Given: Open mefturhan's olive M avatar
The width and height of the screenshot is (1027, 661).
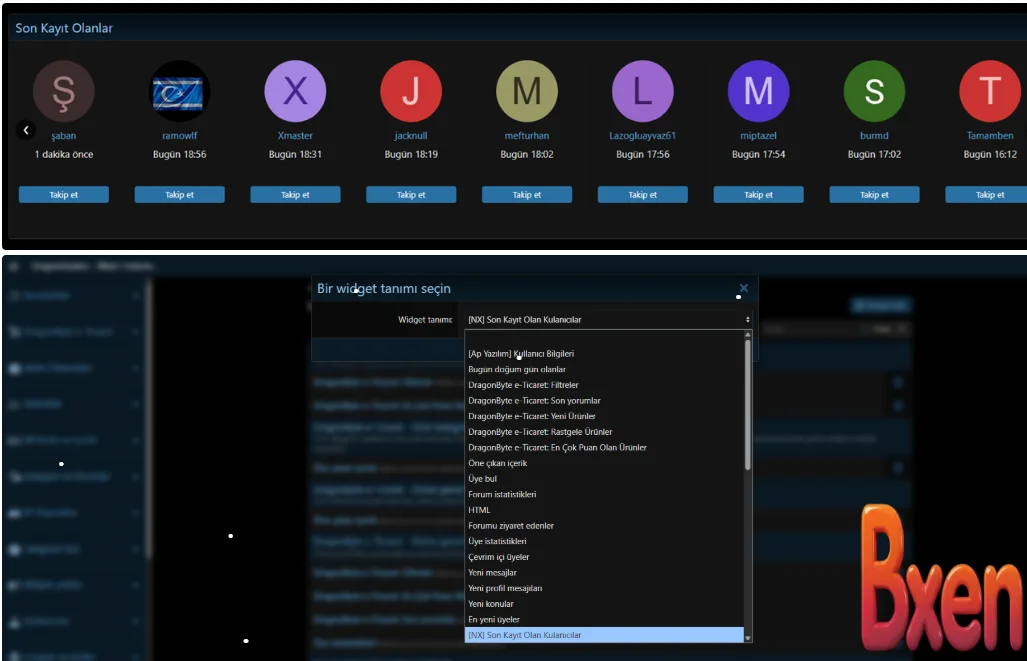Looking at the screenshot, I should coord(527,91).
